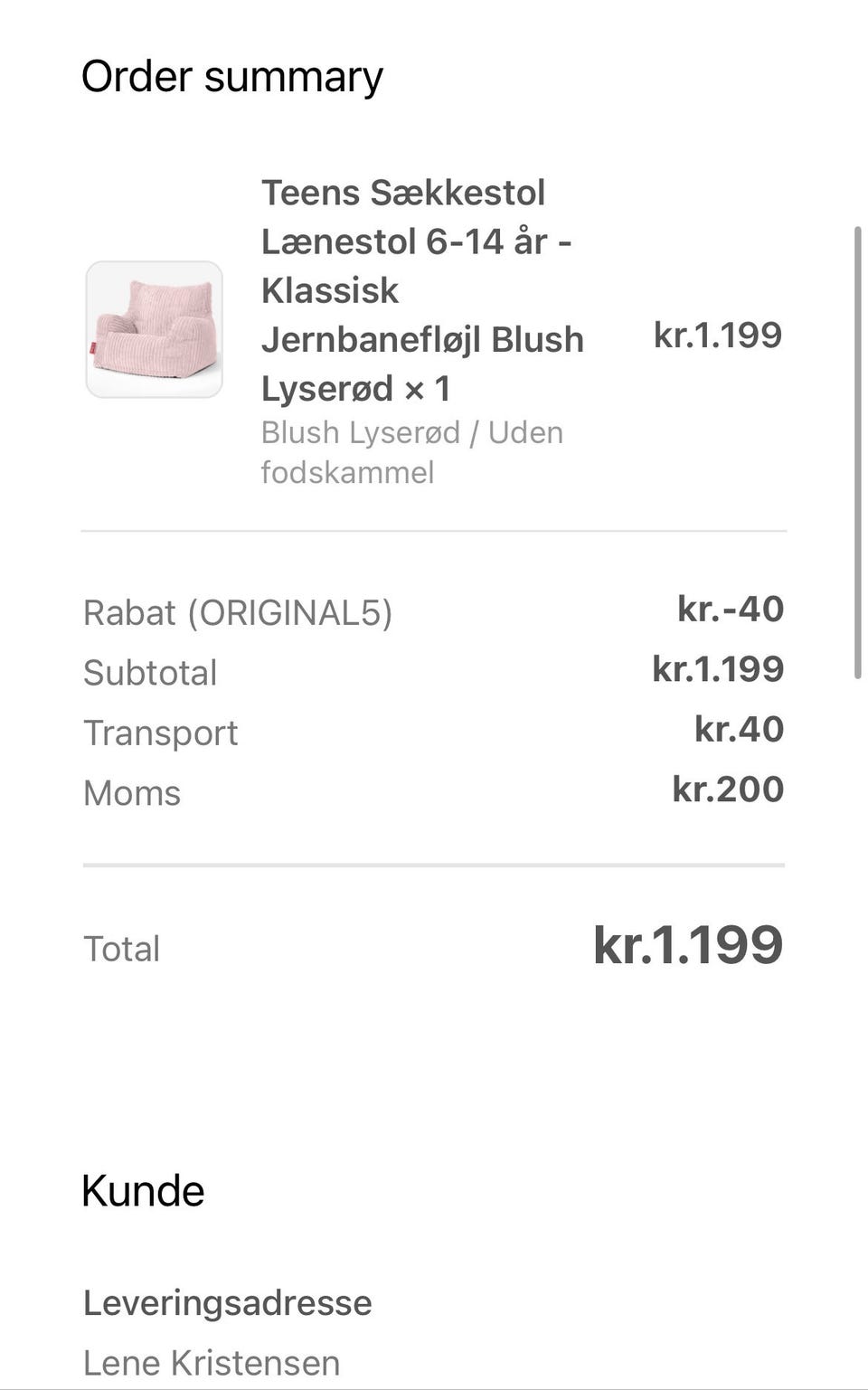This screenshot has height=1390, width=868.
Task: Click the large bold Total amount
Action: (x=688, y=945)
